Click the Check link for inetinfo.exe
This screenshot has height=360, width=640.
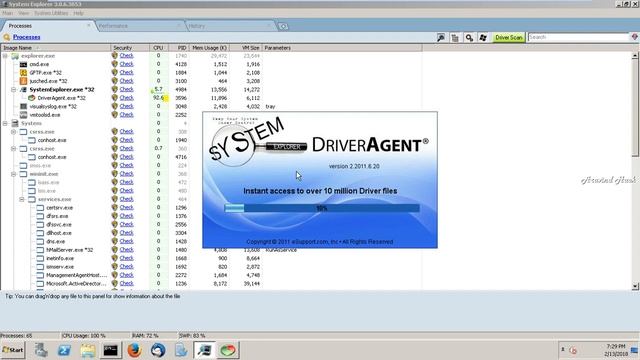coord(127,258)
